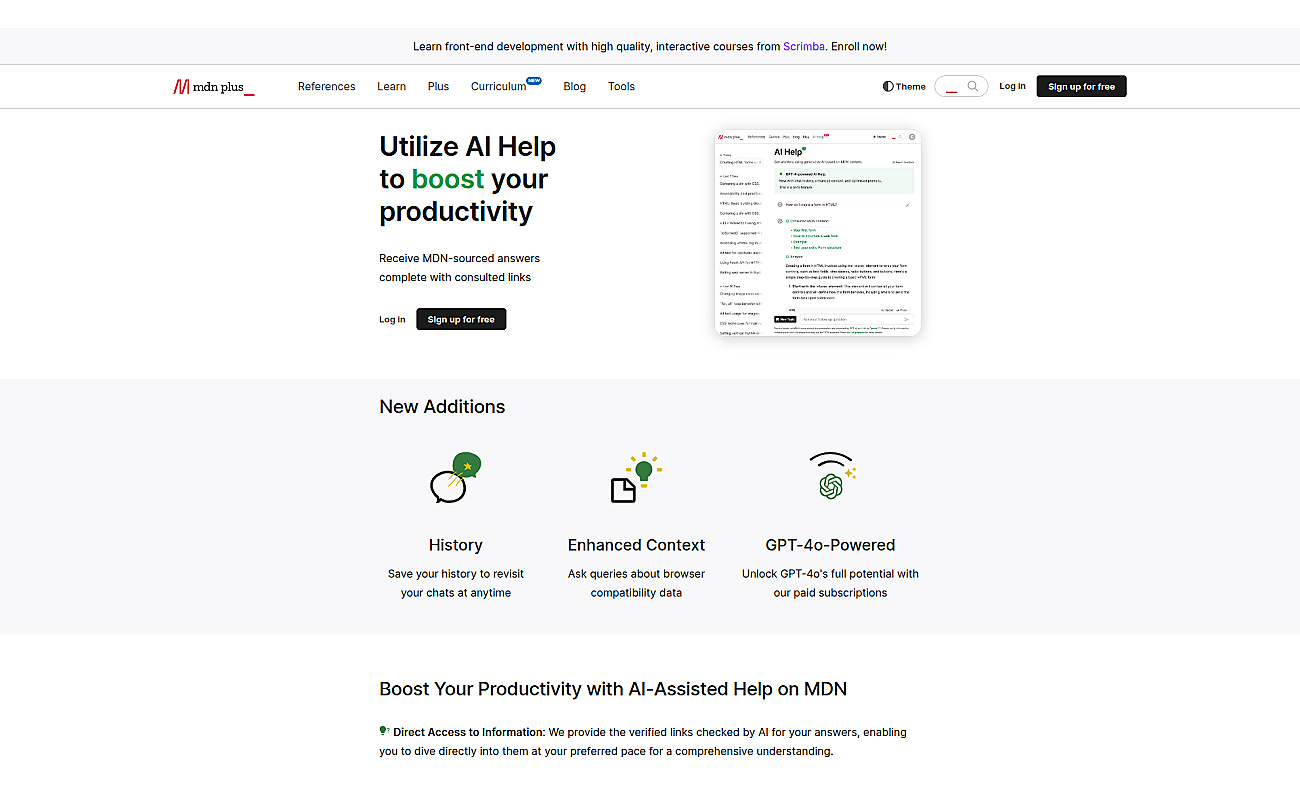Click the Enhanced Context heading

636,545
